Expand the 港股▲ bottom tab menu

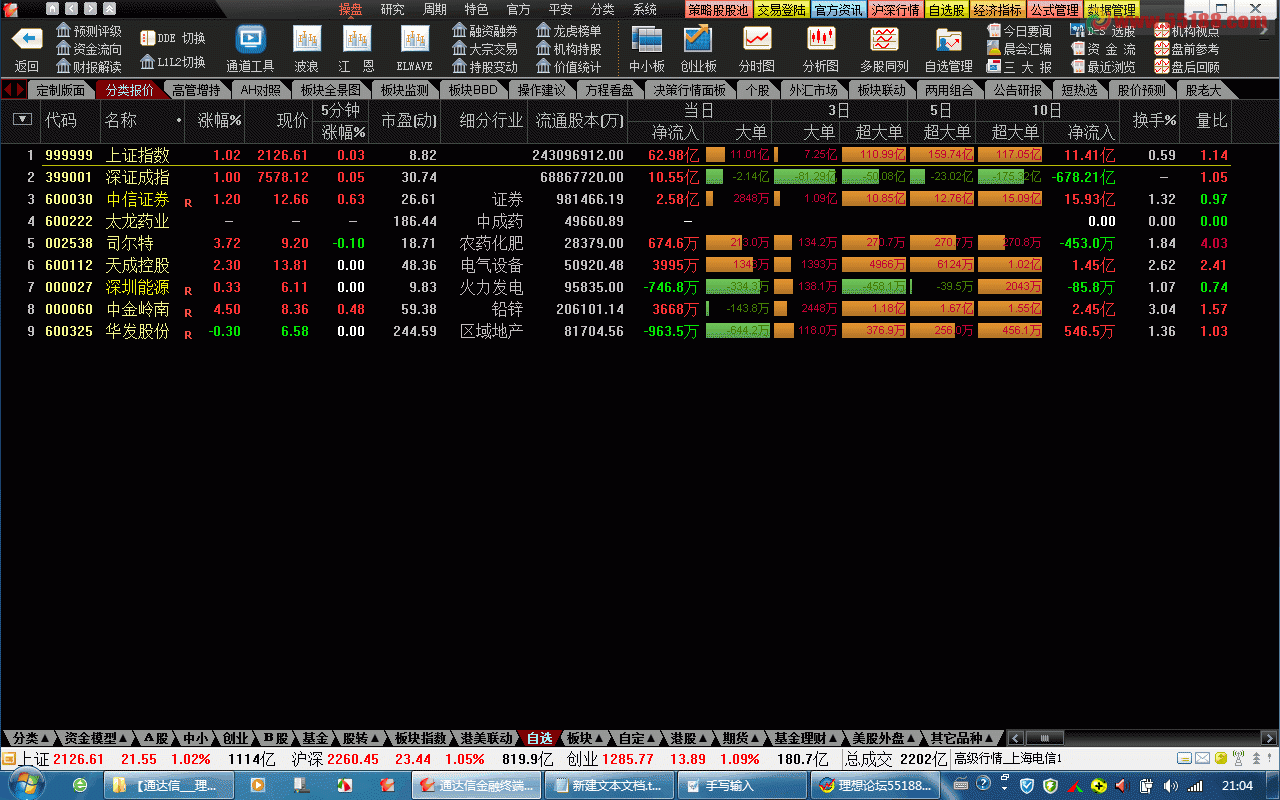(689, 738)
